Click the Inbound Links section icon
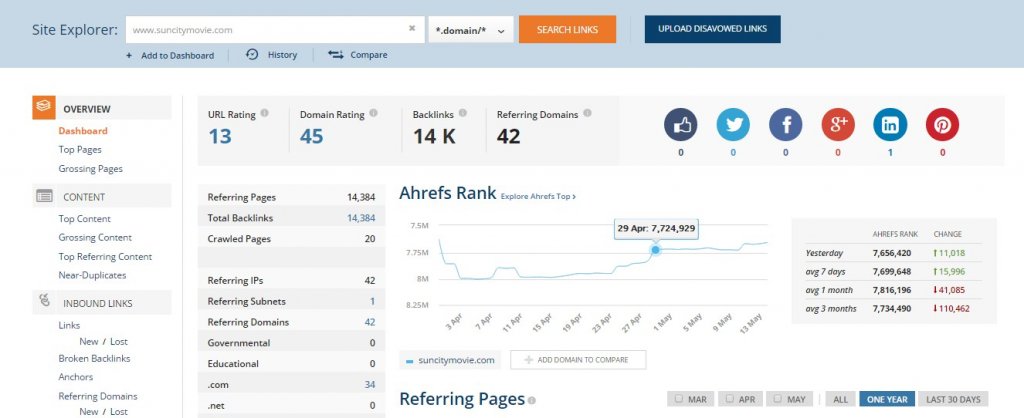 click(44, 302)
